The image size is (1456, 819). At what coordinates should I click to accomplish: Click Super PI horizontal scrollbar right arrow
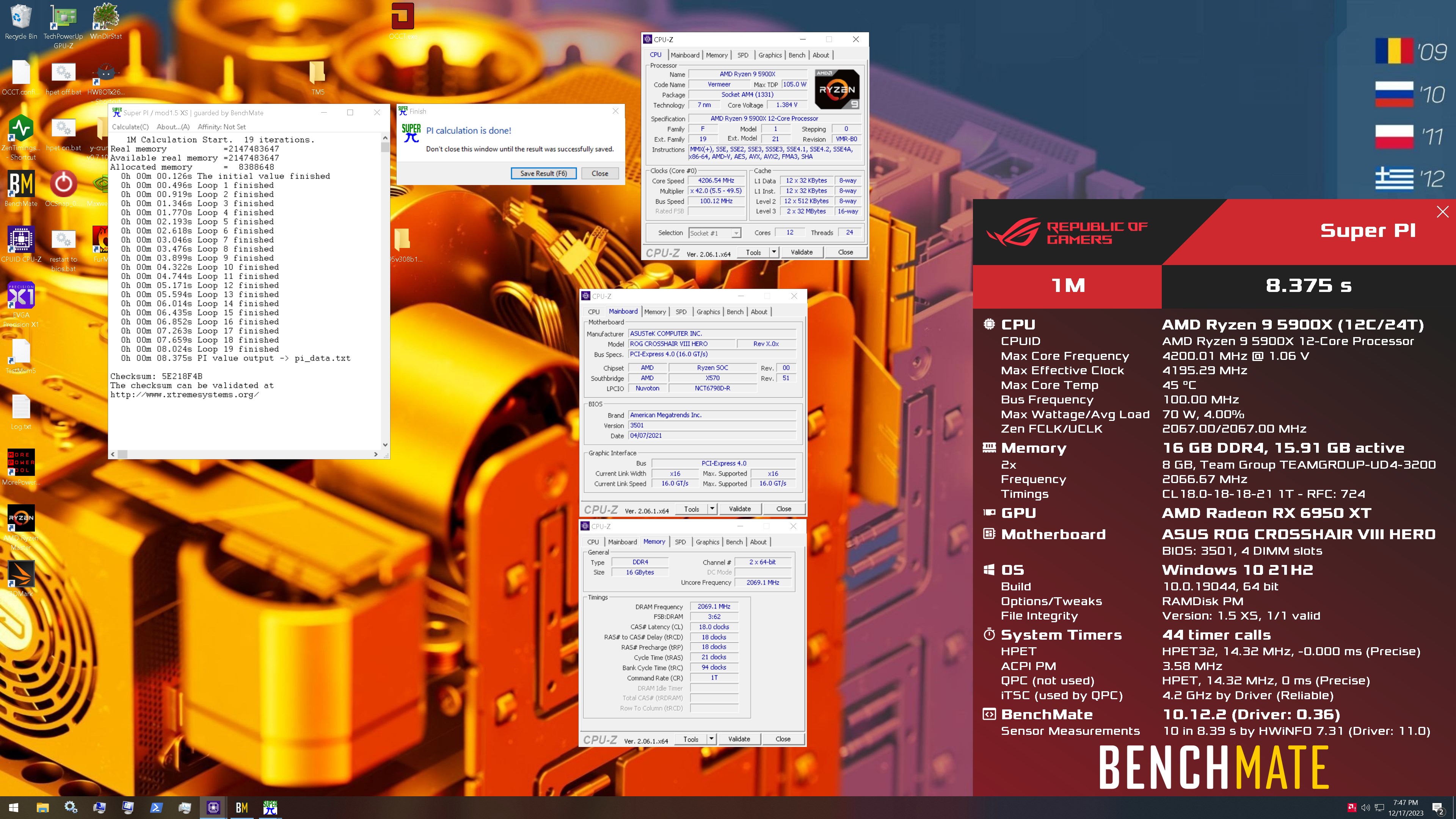pos(376,454)
